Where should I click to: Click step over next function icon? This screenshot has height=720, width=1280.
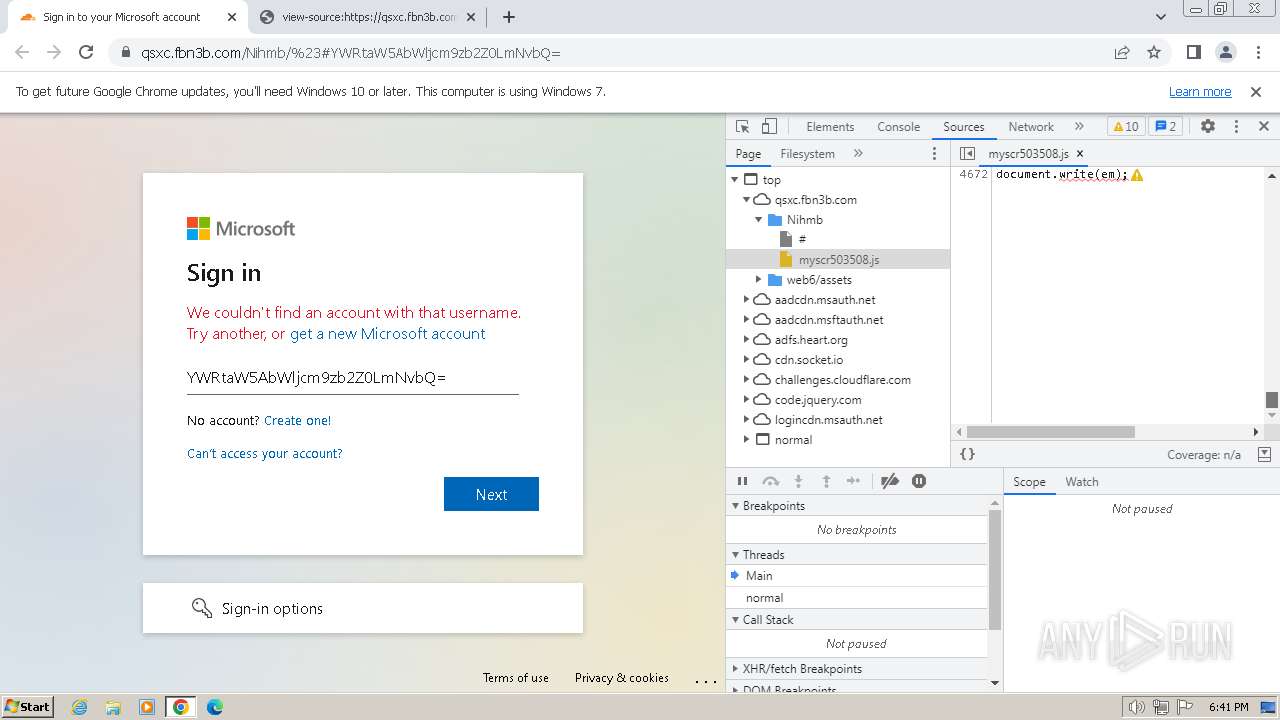pyautogui.click(x=770, y=481)
